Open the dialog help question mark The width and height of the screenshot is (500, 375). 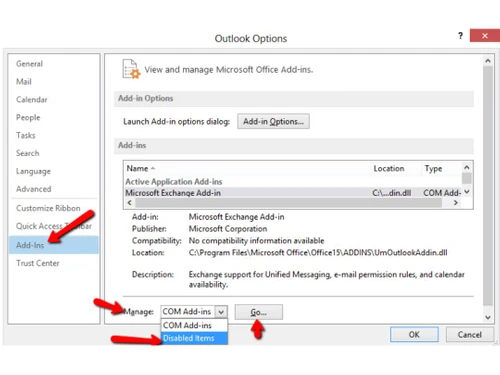[460, 36]
